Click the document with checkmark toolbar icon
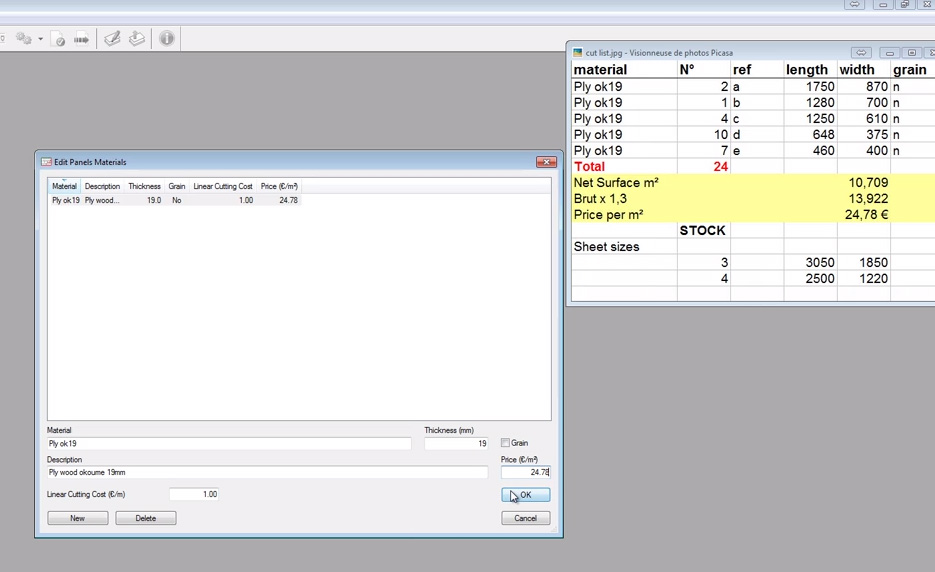This screenshot has height=572, width=935. [x=58, y=39]
